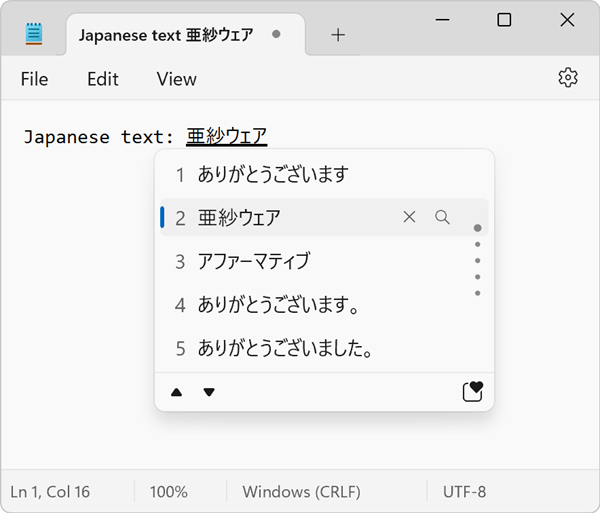
Task: Open emoji and more panel icon
Action: [472, 391]
